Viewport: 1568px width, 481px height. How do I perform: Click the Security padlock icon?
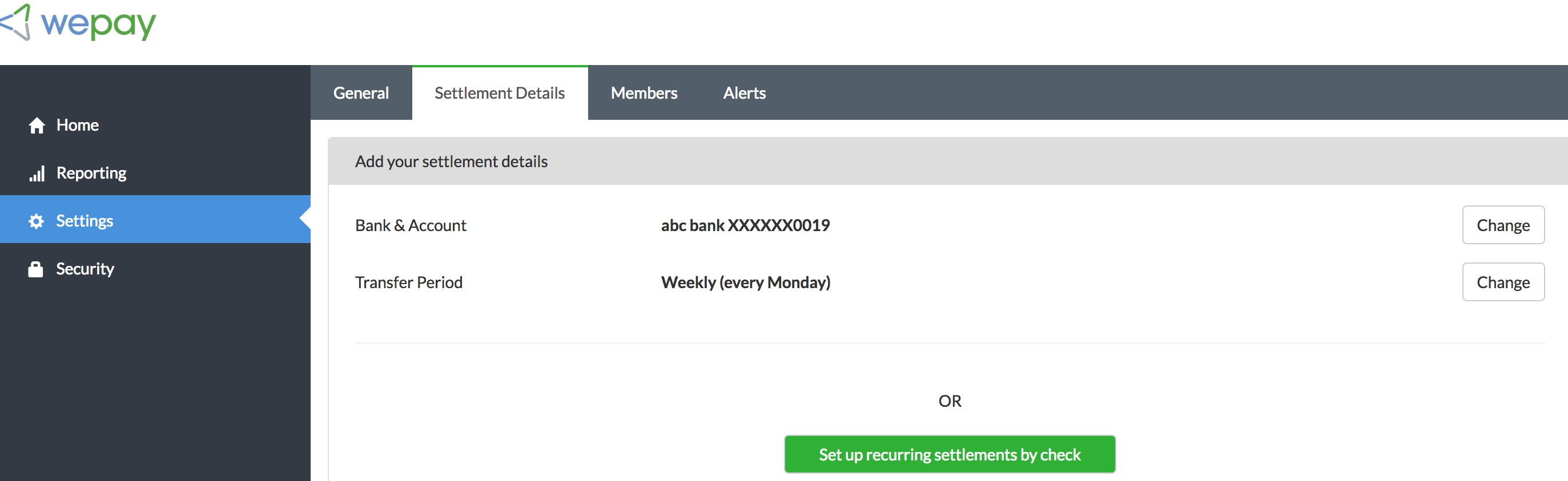(36, 269)
